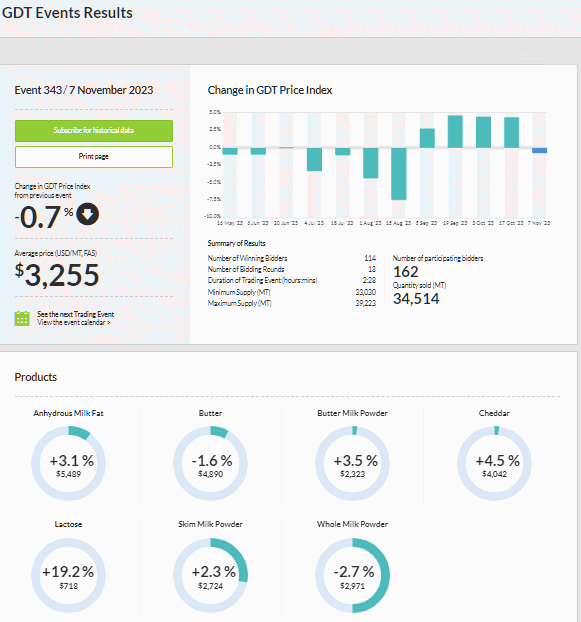
Task: Click the Anhydrous Milk Fat label
Action: [x=69, y=413]
